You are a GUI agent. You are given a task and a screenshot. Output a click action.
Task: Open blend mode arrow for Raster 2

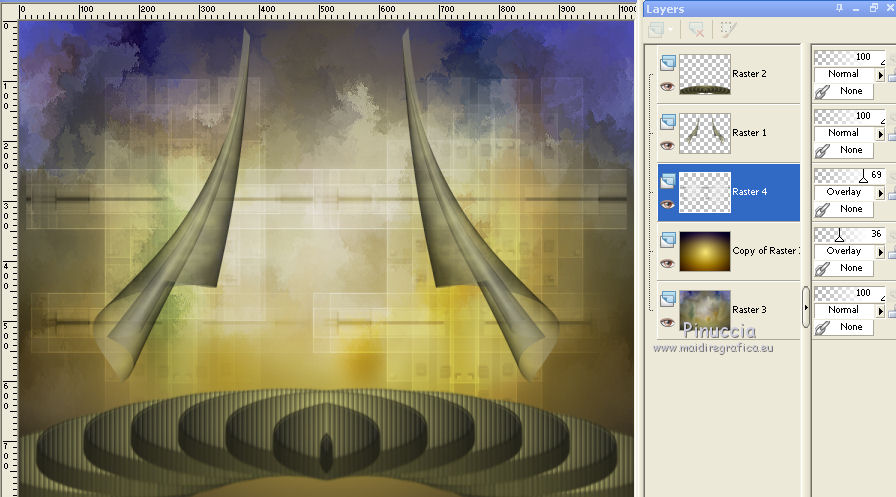click(x=880, y=75)
